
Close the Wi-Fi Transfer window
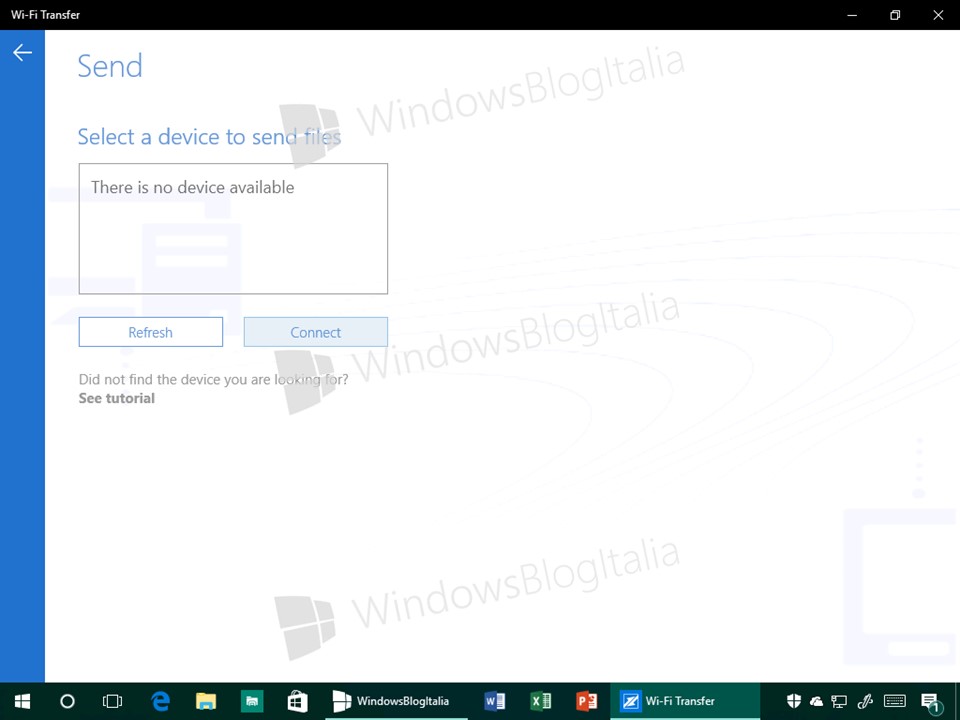click(x=938, y=15)
